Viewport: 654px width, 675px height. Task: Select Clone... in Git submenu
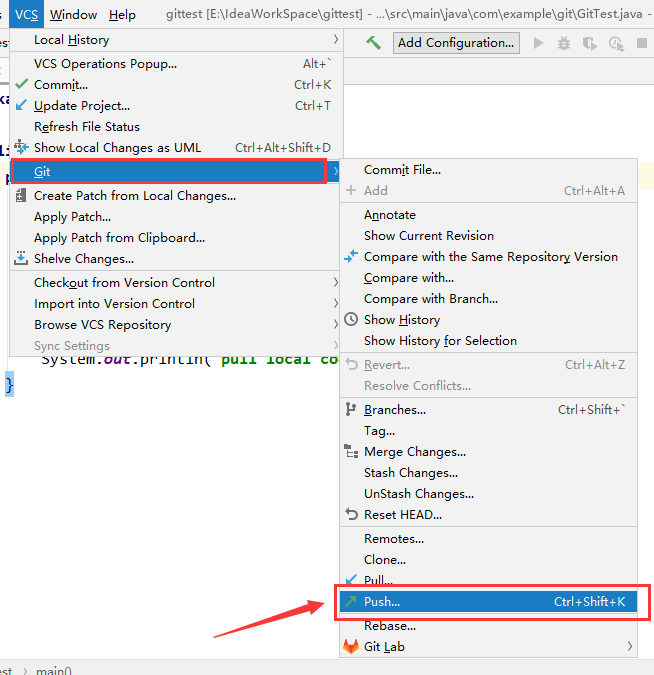point(488,560)
